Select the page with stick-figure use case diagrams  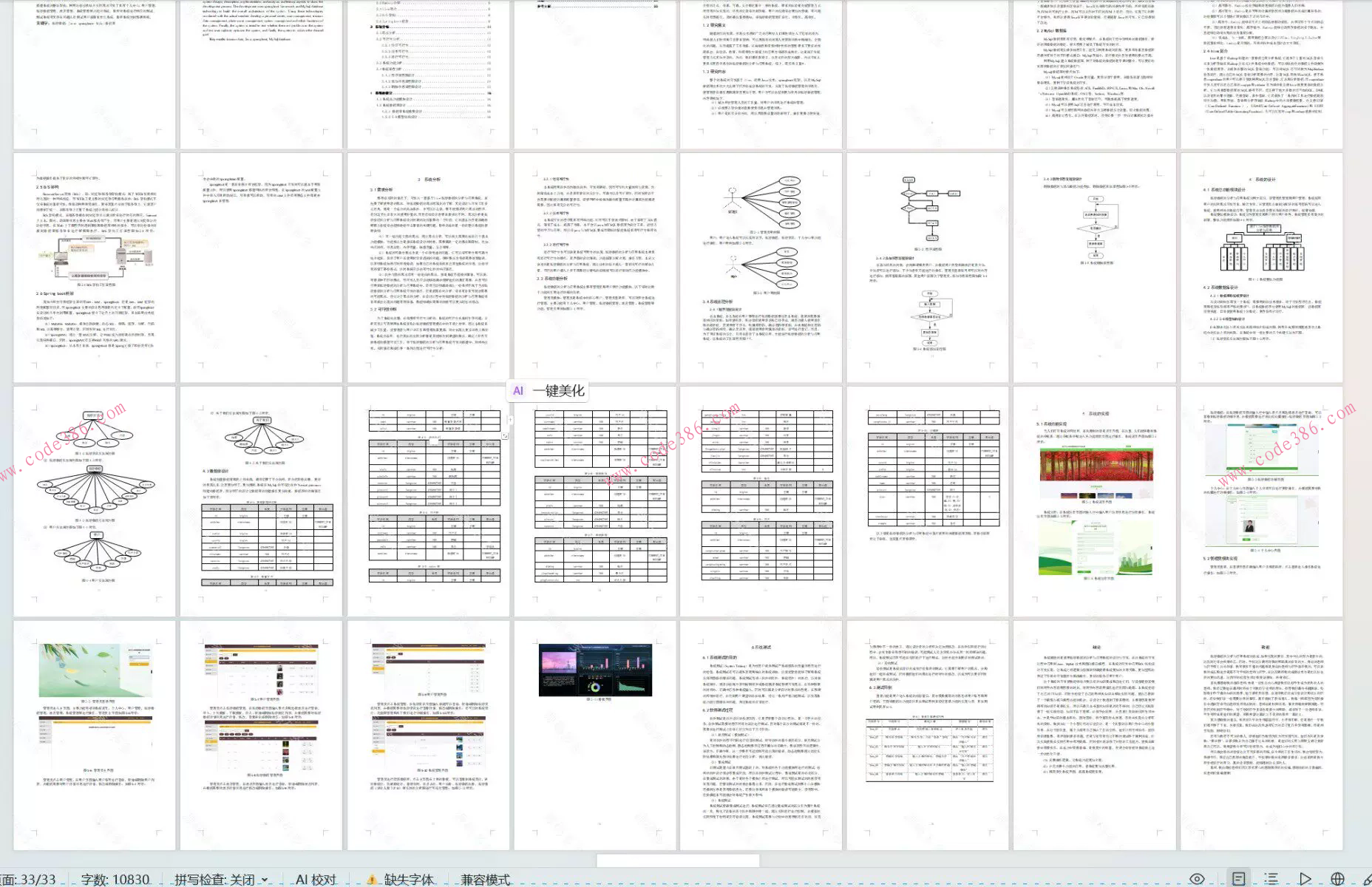(761, 268)
